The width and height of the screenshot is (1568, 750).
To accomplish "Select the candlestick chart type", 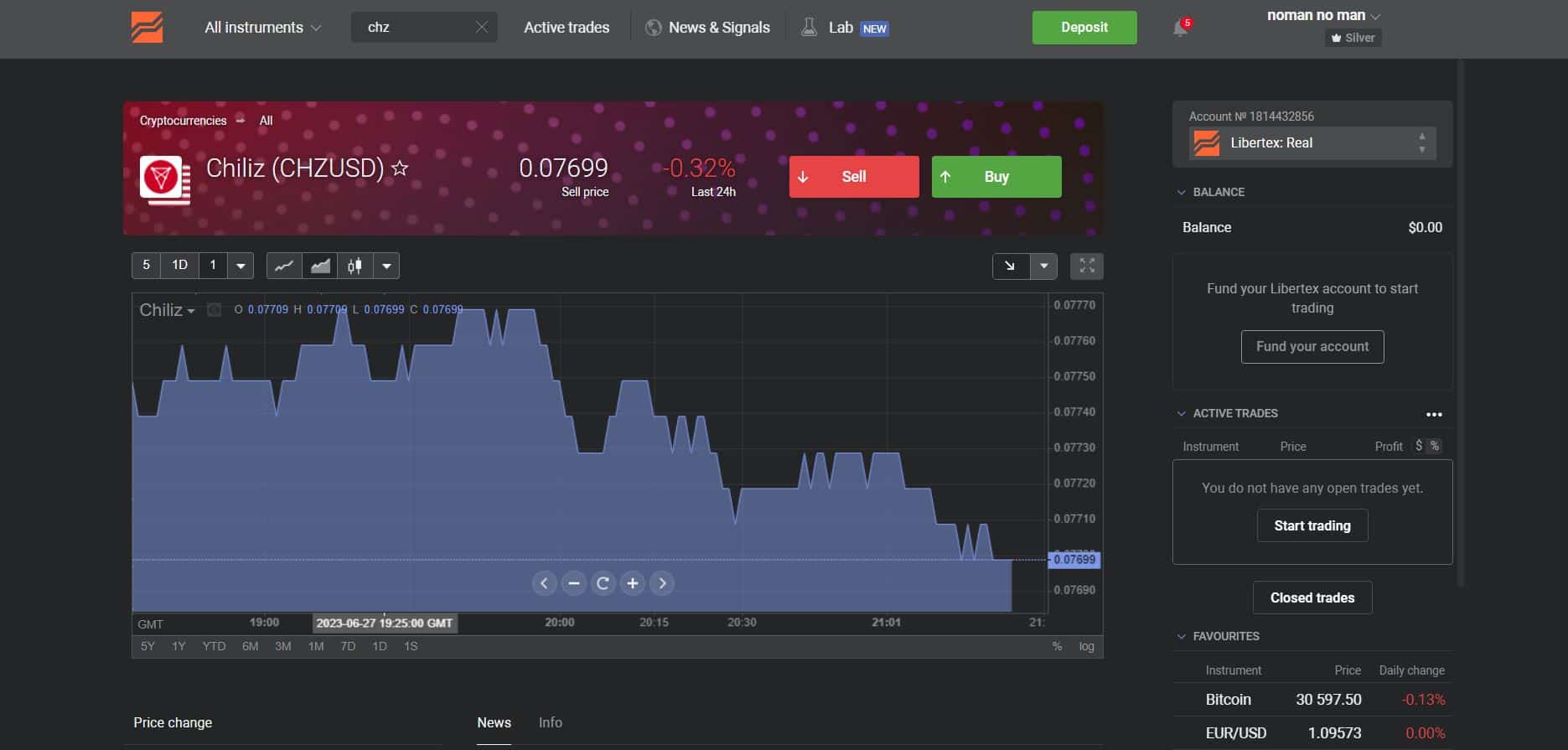I will coord(355,266).
